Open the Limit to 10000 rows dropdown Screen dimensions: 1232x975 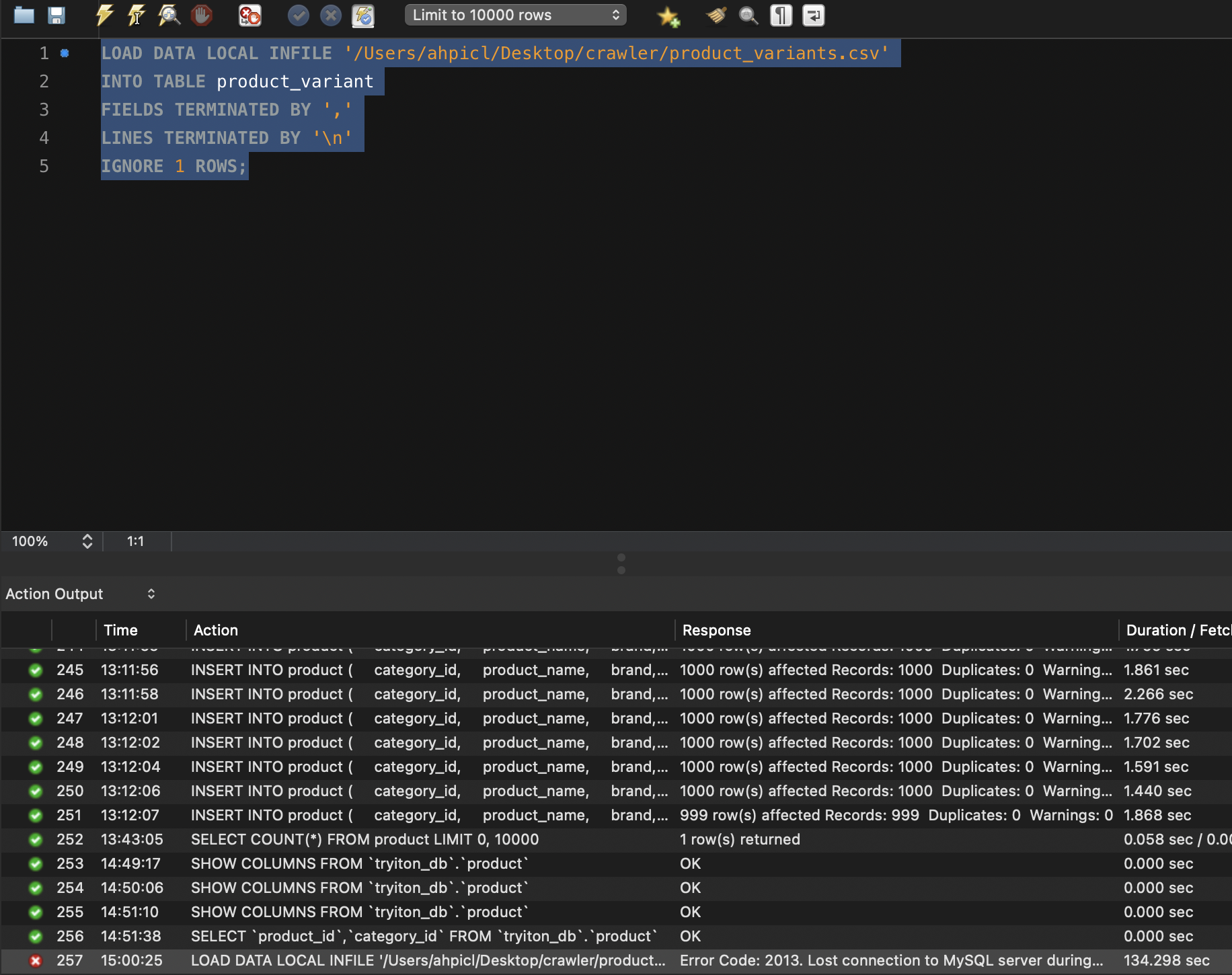[516, 15]
